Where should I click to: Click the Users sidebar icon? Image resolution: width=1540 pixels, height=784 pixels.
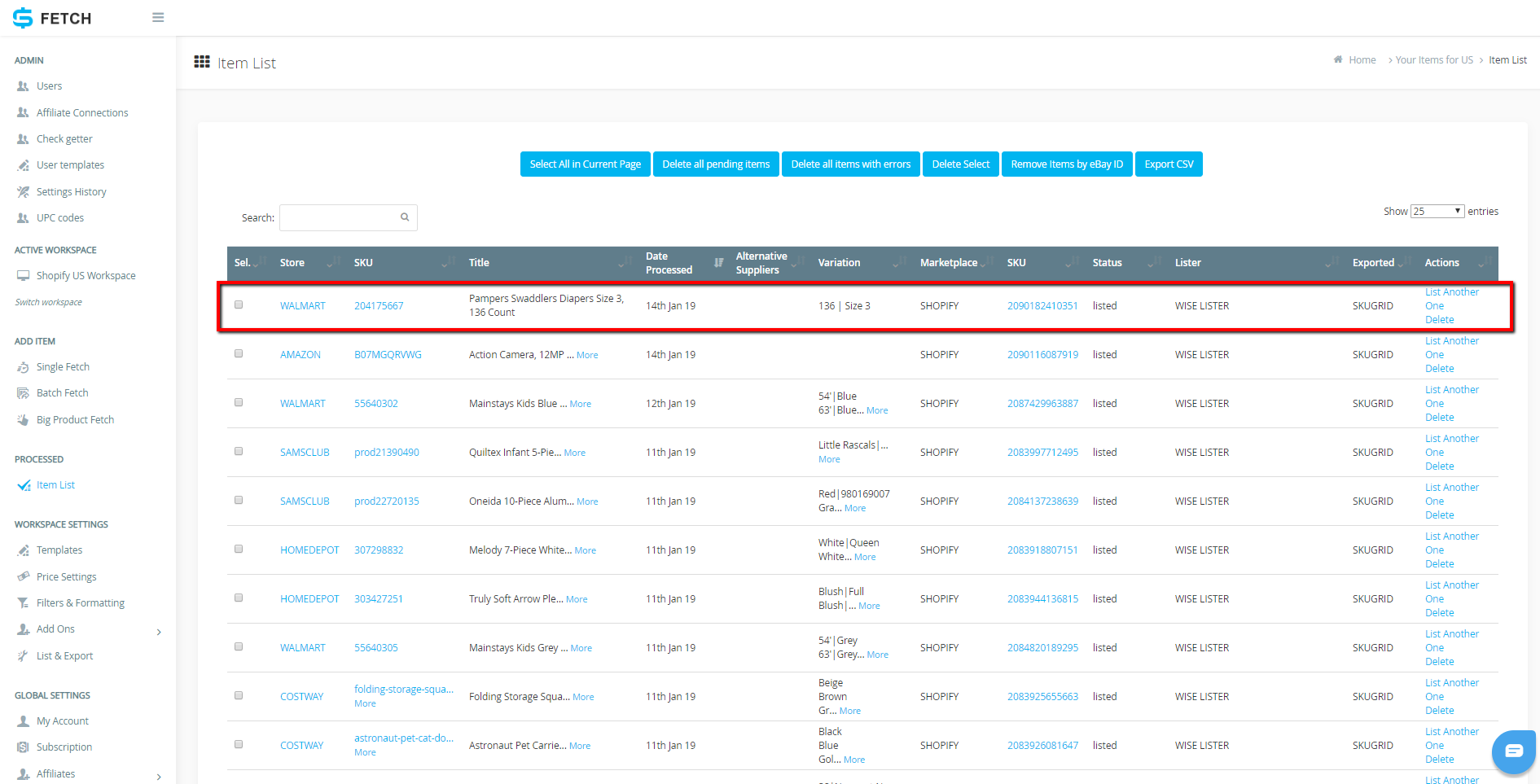(x=23, y=86)
